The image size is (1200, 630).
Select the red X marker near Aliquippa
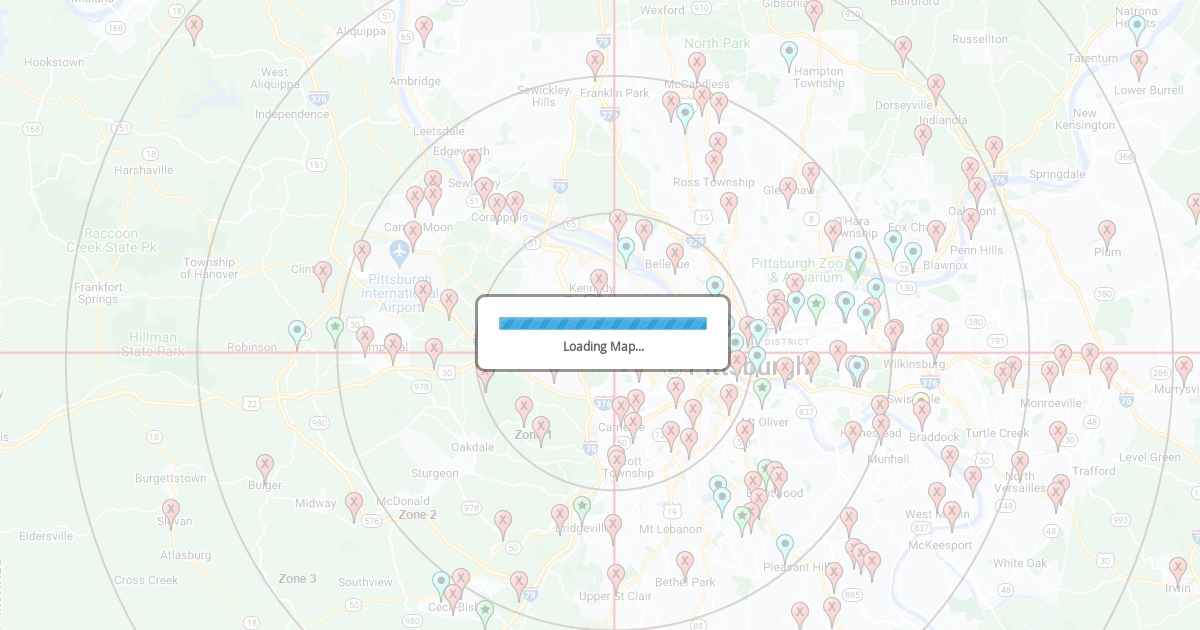(424, 28)
